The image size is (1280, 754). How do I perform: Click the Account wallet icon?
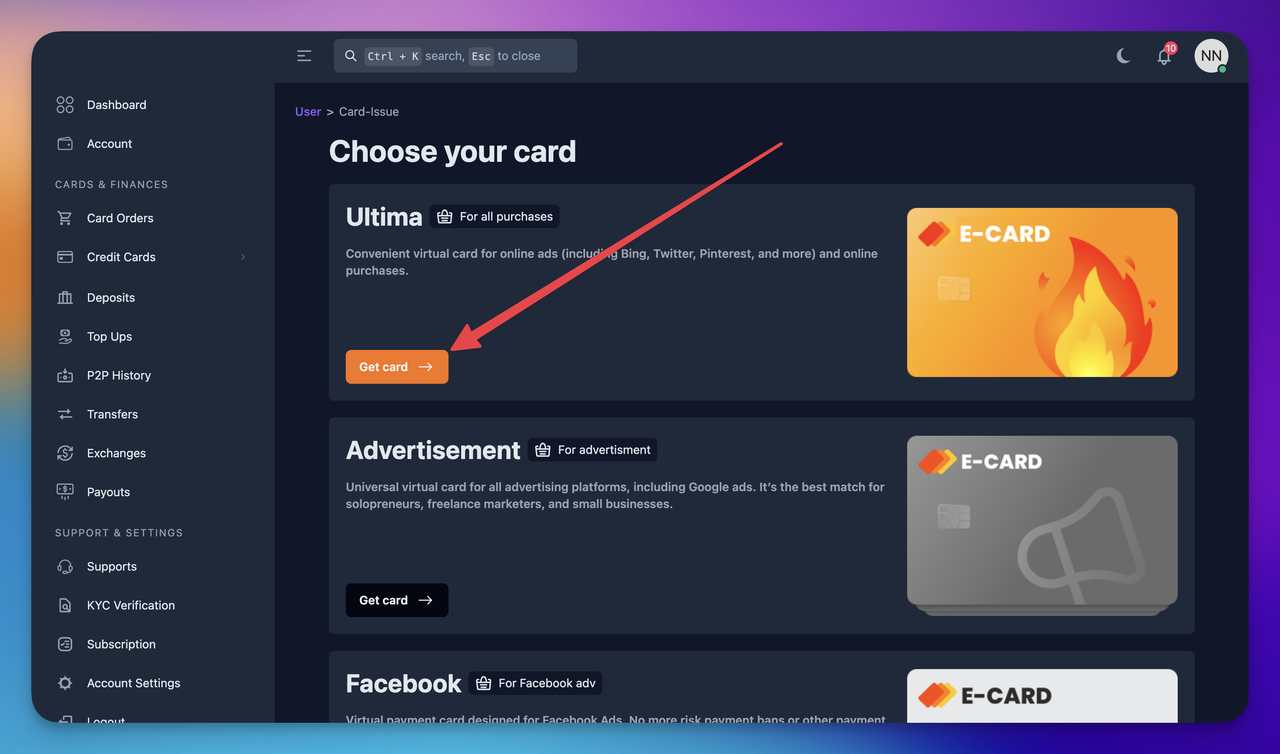pos(65,144)
